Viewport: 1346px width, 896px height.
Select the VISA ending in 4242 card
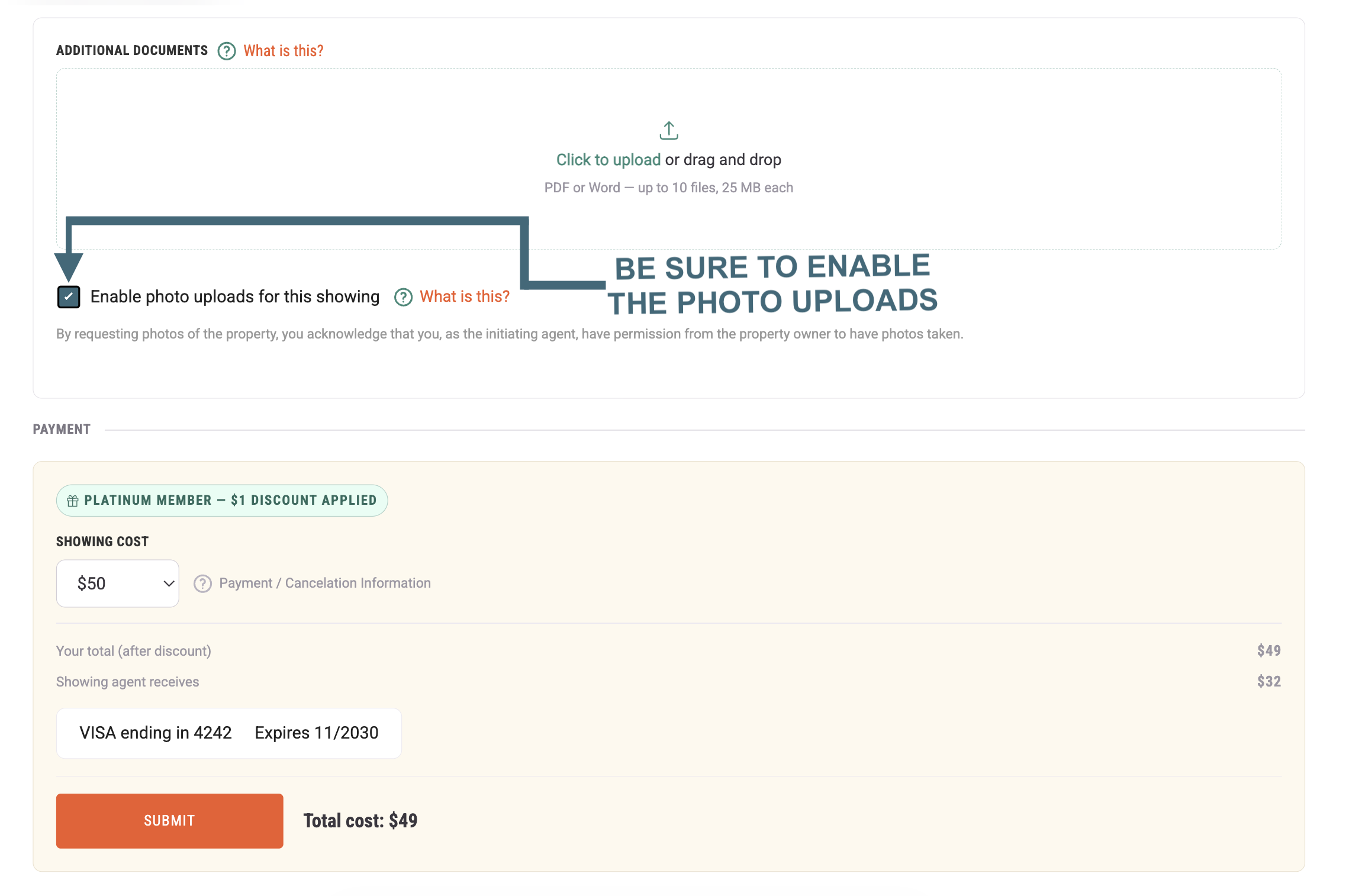(229, 733)
